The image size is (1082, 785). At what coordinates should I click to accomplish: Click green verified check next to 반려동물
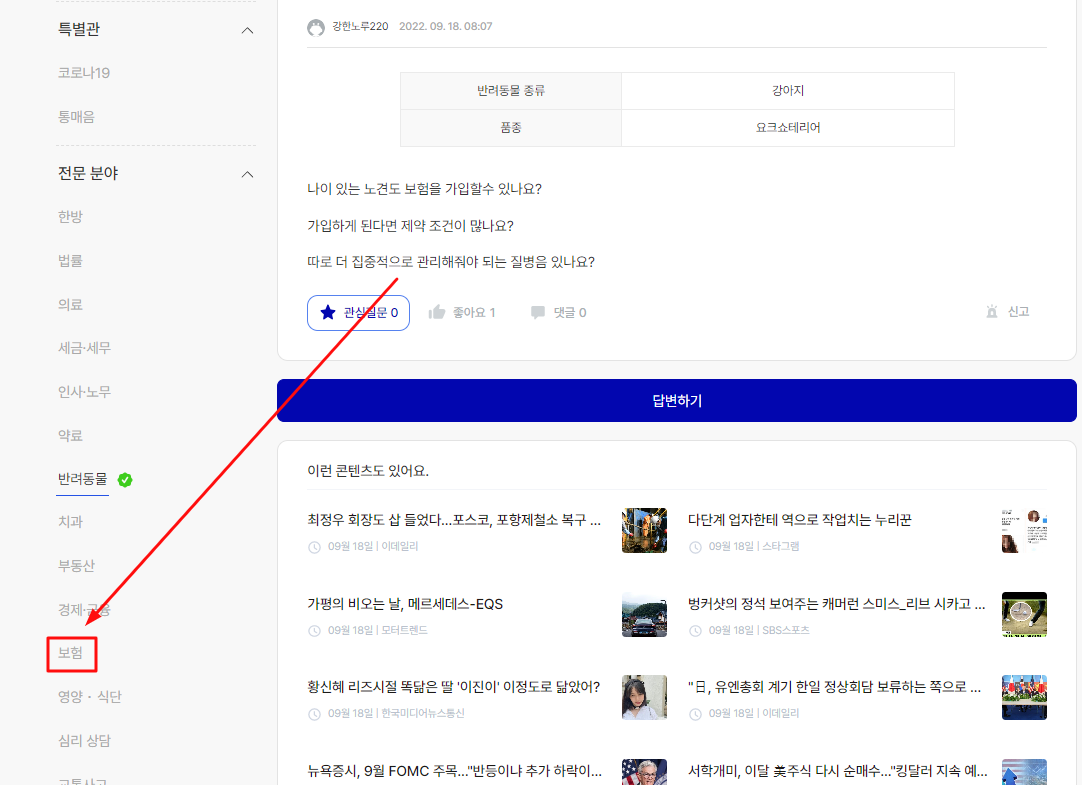point(125,480)
